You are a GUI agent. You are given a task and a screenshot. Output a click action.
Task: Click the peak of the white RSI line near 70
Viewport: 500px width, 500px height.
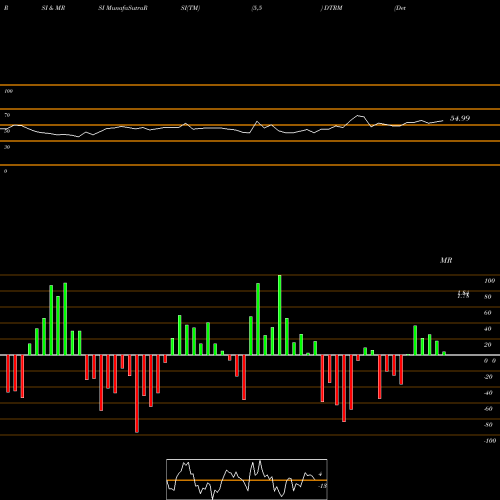click(358, 115)
